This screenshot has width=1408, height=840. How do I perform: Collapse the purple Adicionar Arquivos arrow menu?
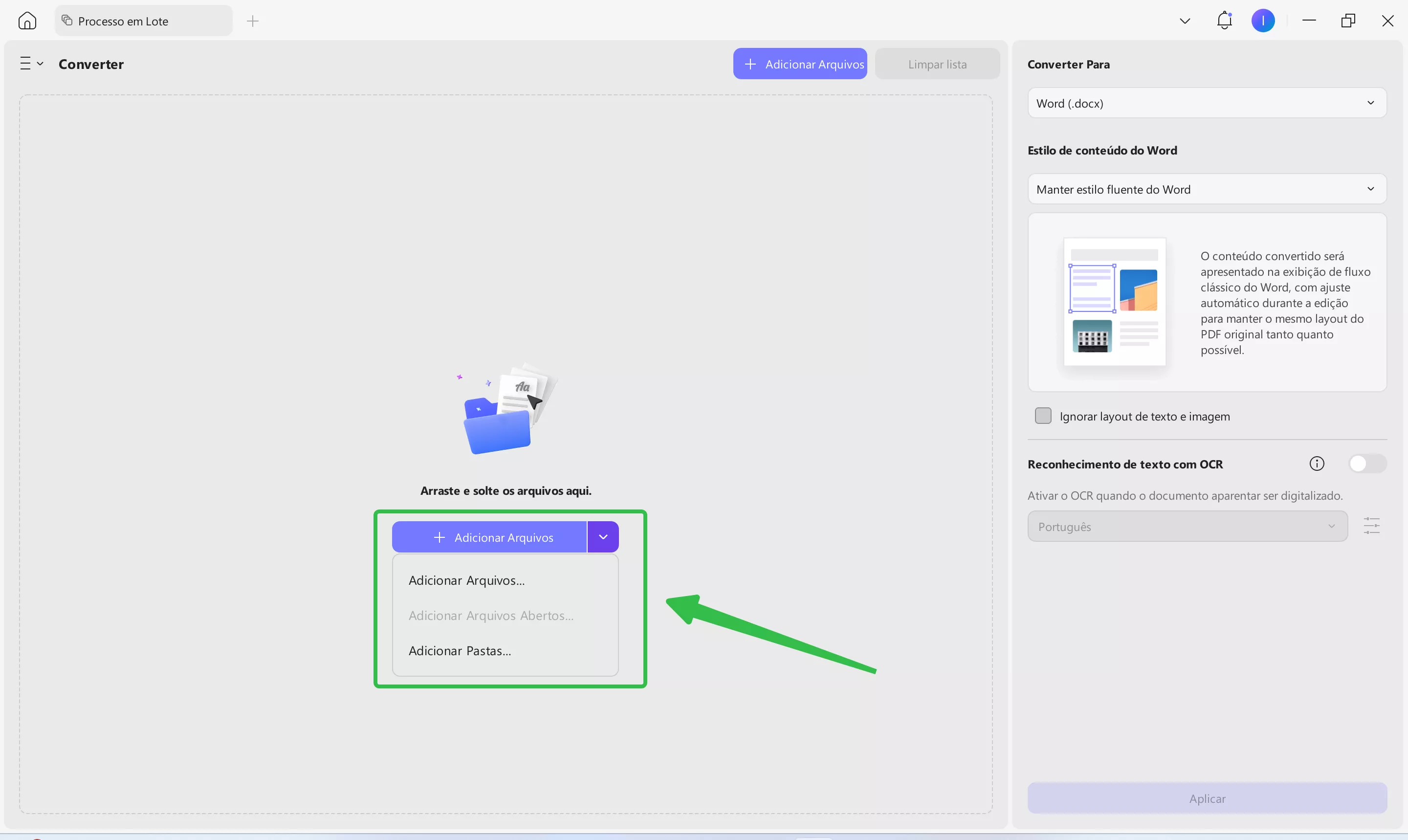[603, 536]
